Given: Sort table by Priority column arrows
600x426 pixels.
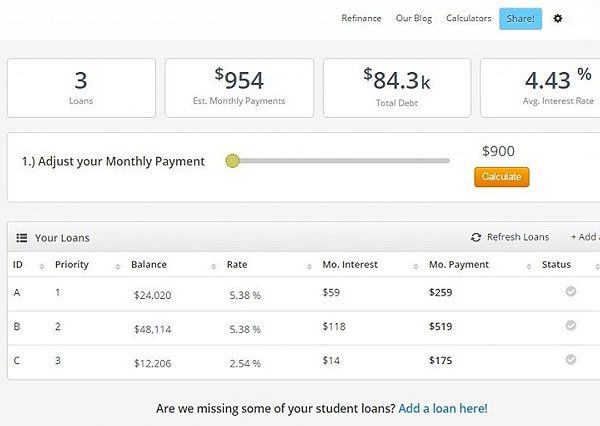Looking at the screenshot, I should [118, 266].
